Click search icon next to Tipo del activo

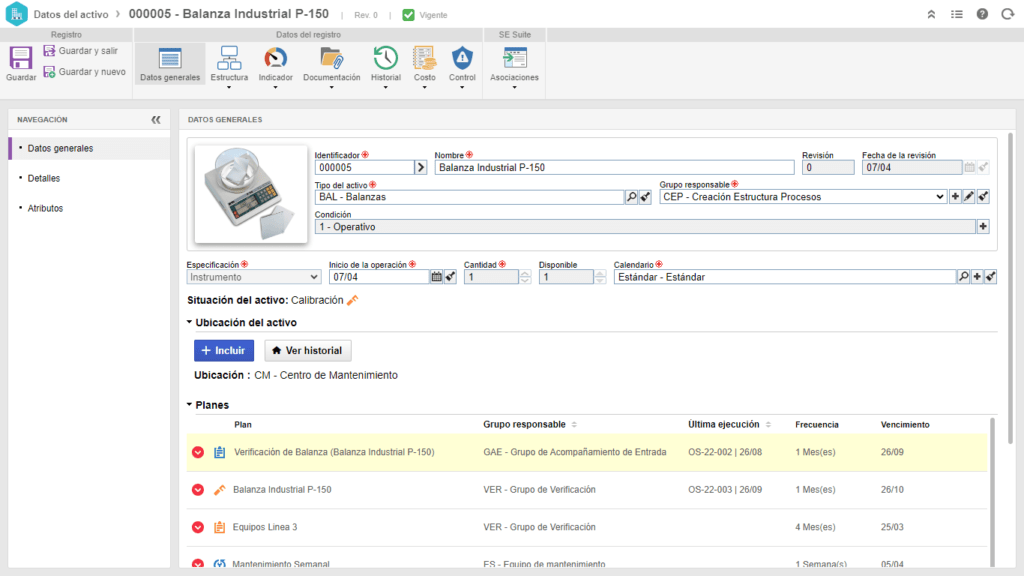631,197
